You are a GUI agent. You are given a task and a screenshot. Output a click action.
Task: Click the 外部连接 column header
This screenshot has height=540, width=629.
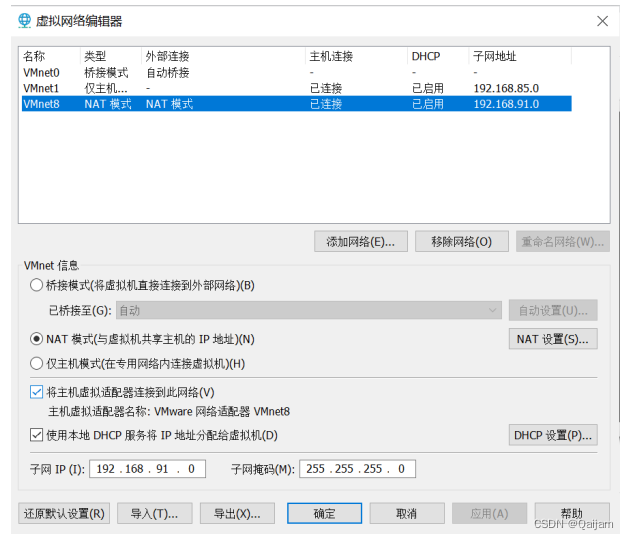click(223, 56)
